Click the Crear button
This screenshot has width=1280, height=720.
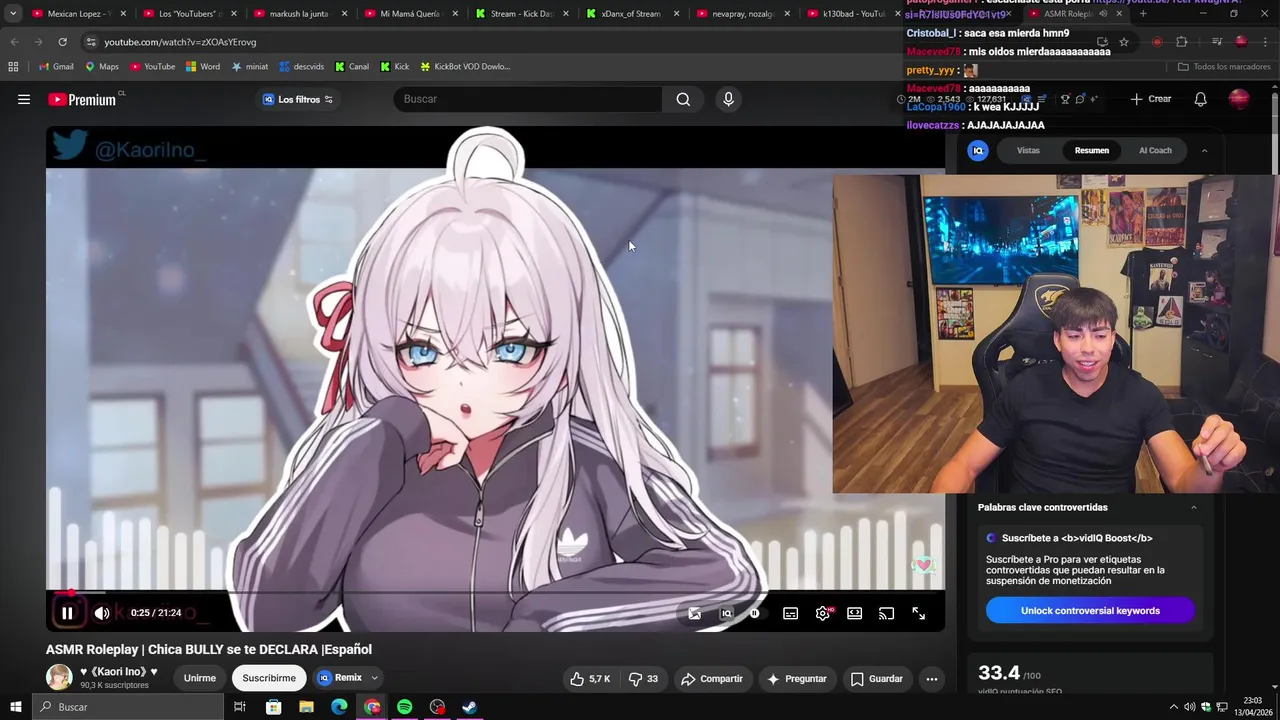[x=1150, y=99]
